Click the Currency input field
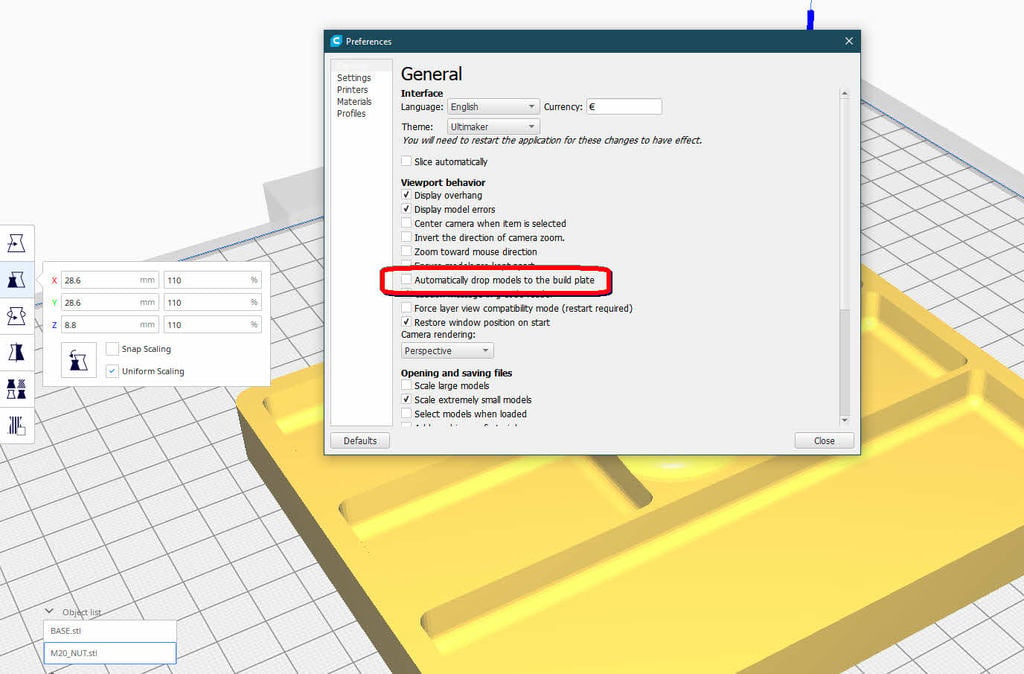The width and height of the screenshot is (1024, 674). pos(624,106)
